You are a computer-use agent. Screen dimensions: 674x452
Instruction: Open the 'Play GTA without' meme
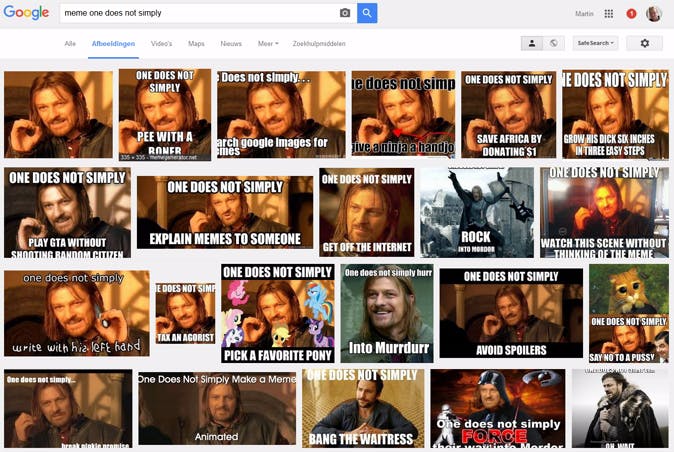(67, 213)
